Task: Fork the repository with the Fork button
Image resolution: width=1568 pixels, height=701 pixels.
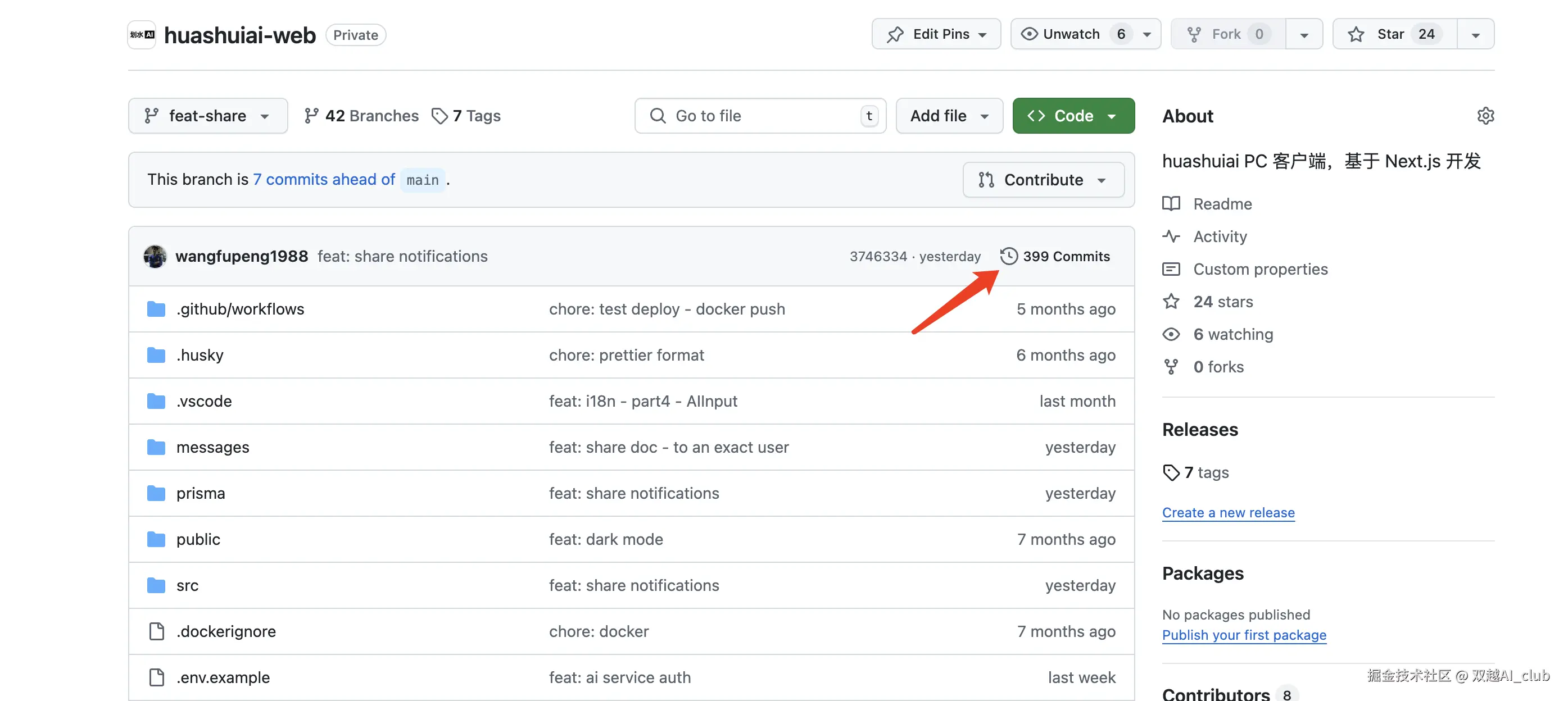Action: pyautogui.click(x=1229, y=34)
